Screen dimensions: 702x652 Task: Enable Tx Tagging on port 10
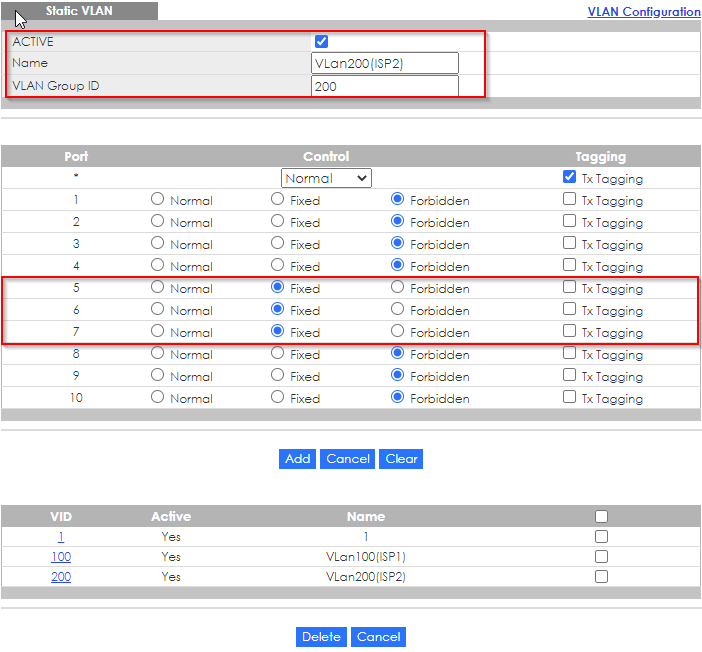569,397
